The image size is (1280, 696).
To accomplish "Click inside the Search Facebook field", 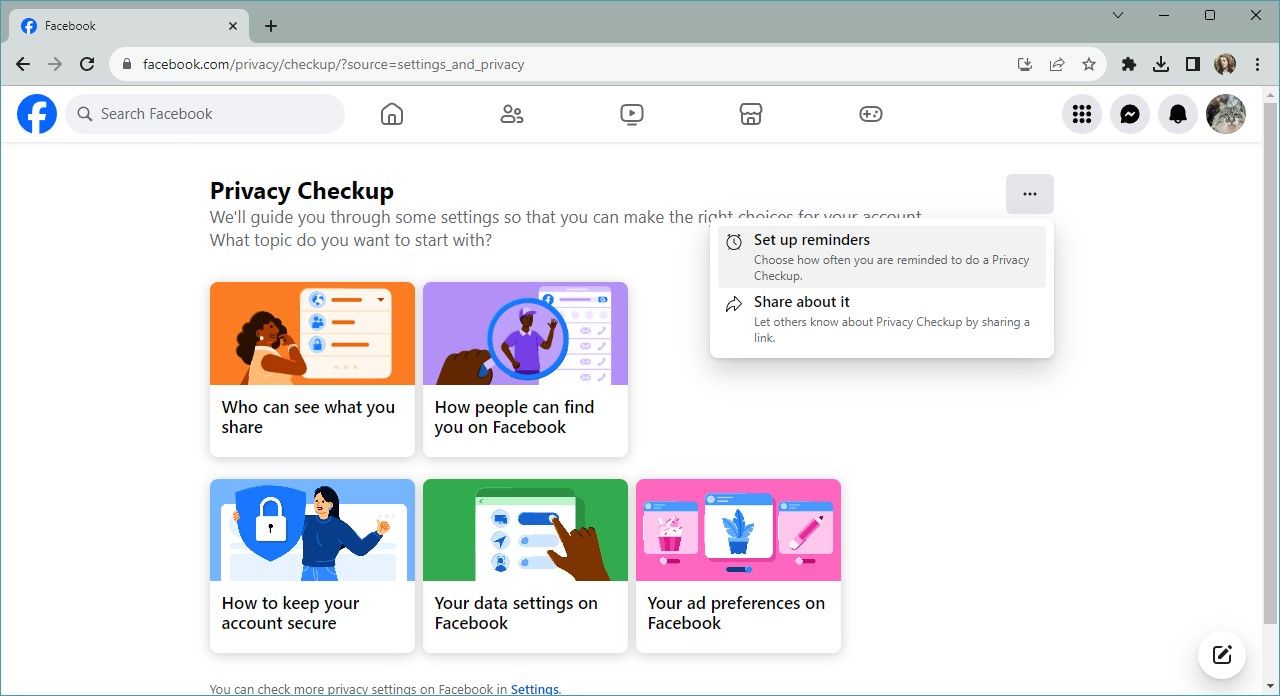I will 205,113.
